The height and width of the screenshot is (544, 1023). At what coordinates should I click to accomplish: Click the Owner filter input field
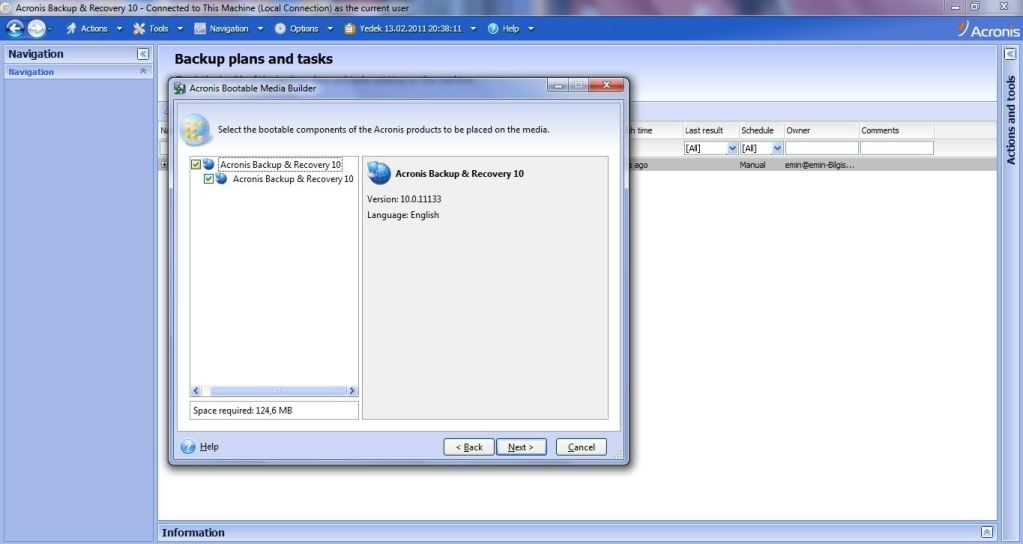click(x=821, y=148)
